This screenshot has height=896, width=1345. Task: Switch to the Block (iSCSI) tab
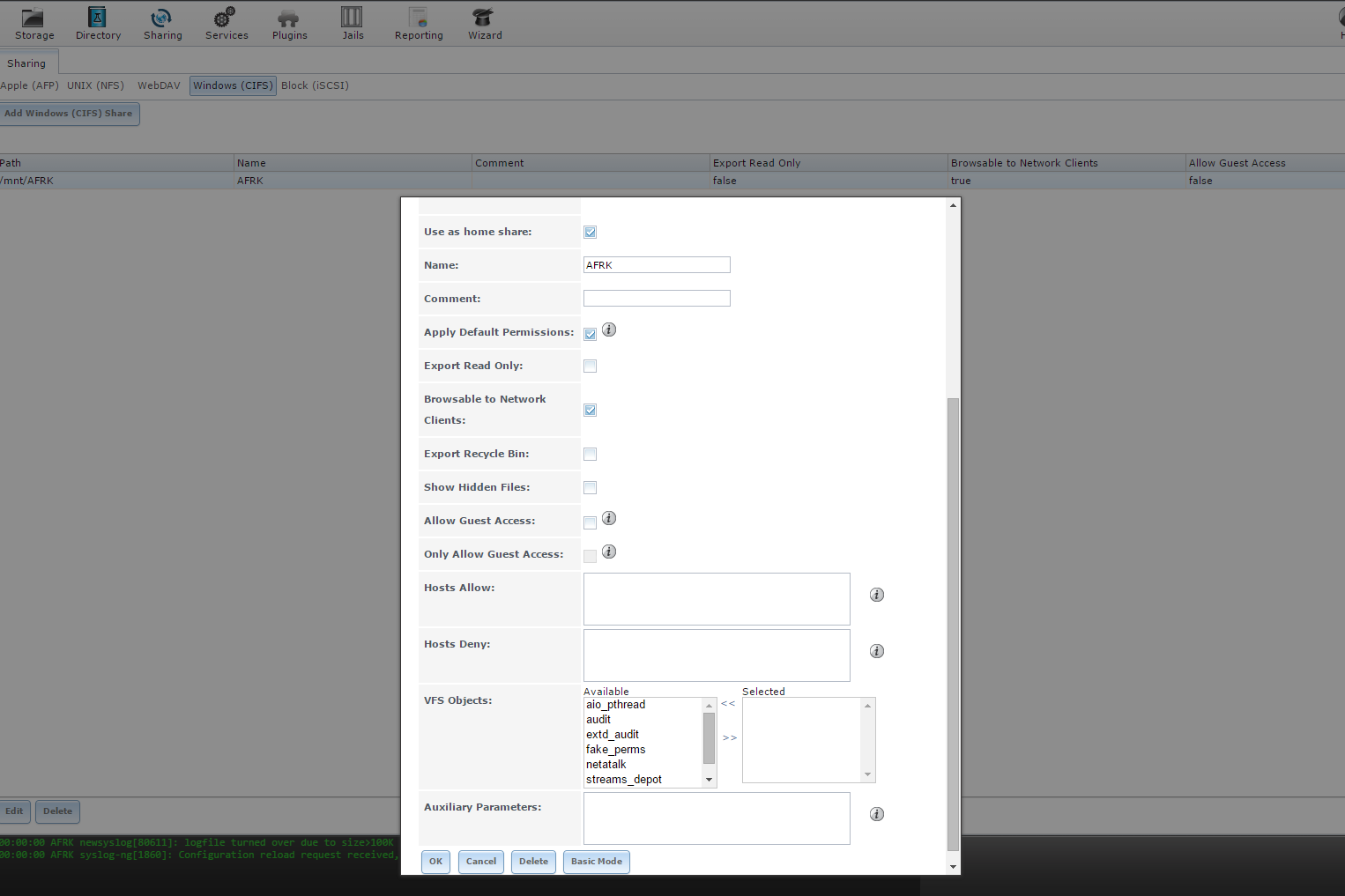point(315,85)
